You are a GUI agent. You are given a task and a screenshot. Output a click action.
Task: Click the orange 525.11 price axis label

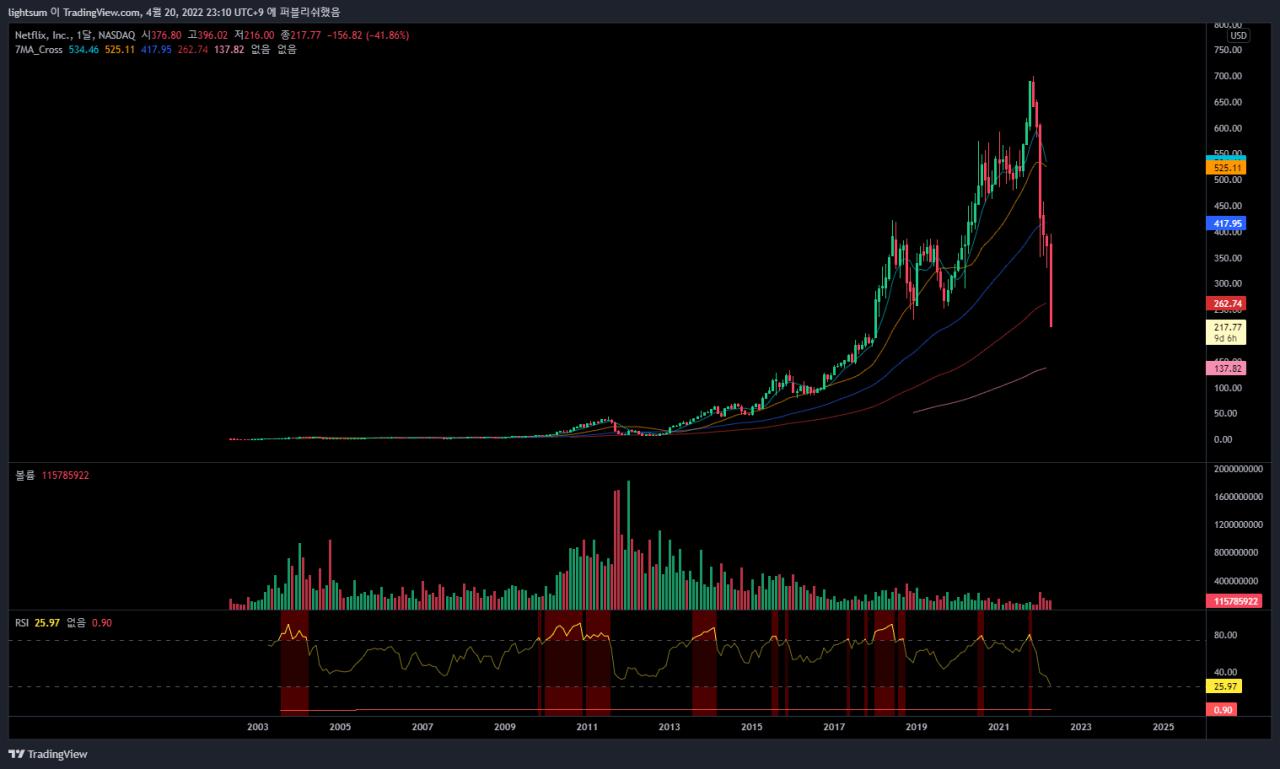tap(1225, 168)
